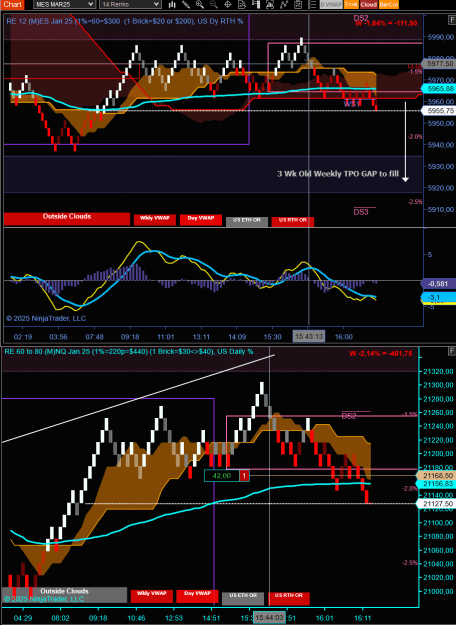
Task: Click the 5977,50 price axis marker
Action: coord(439,63)
